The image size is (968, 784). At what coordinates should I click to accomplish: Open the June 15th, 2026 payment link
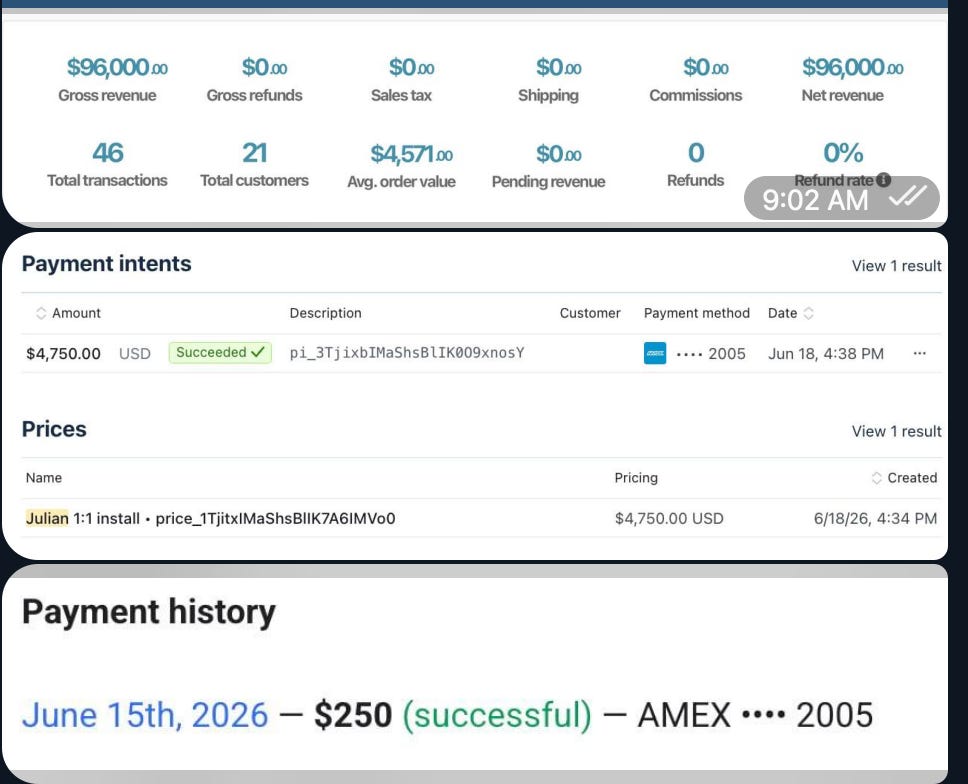pyautogui.click(x=145, y=715)
